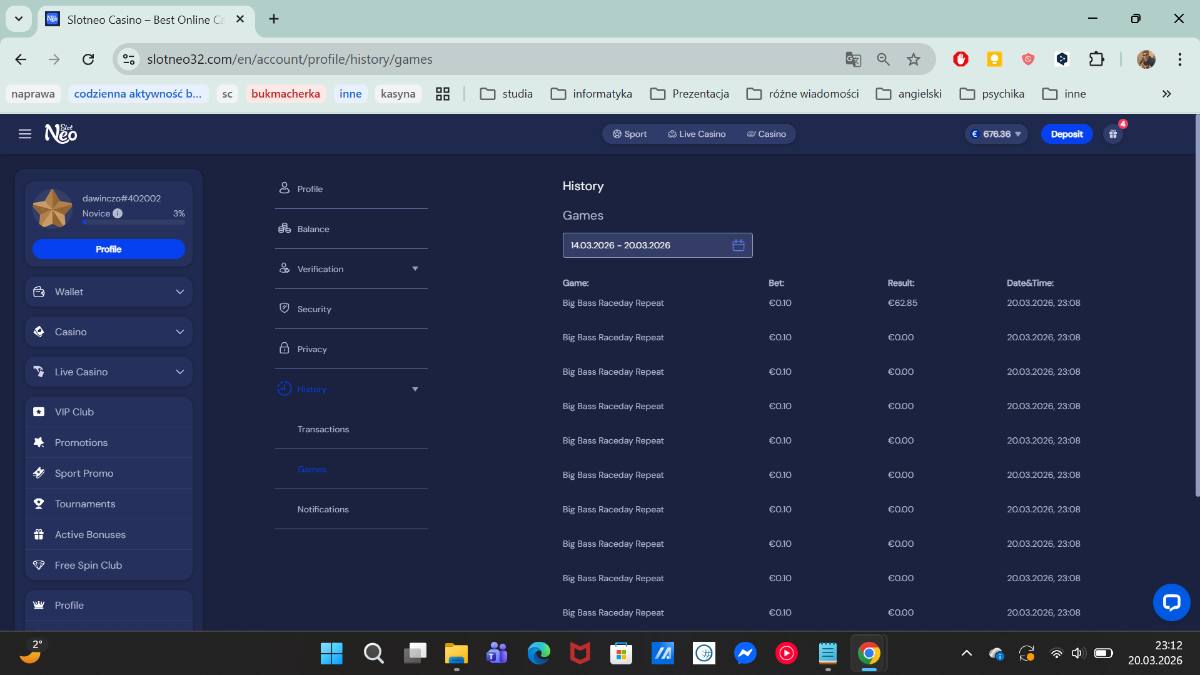This screenshot has width=1200, height=675.
Task: Expand the Verification menu arrow
Action: click(x=415, y=269)
